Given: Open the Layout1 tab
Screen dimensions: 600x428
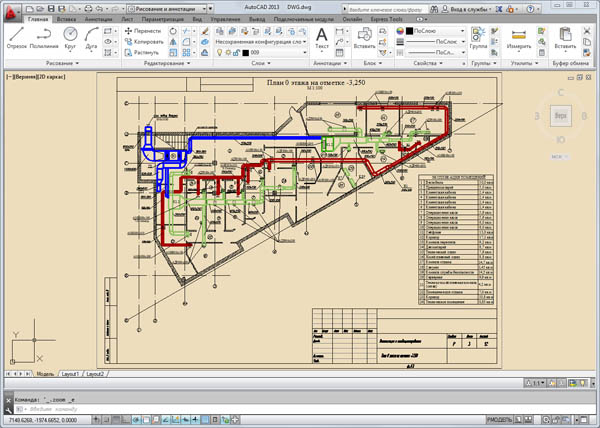Looking at the screenshot, I should tap(70, 373).
